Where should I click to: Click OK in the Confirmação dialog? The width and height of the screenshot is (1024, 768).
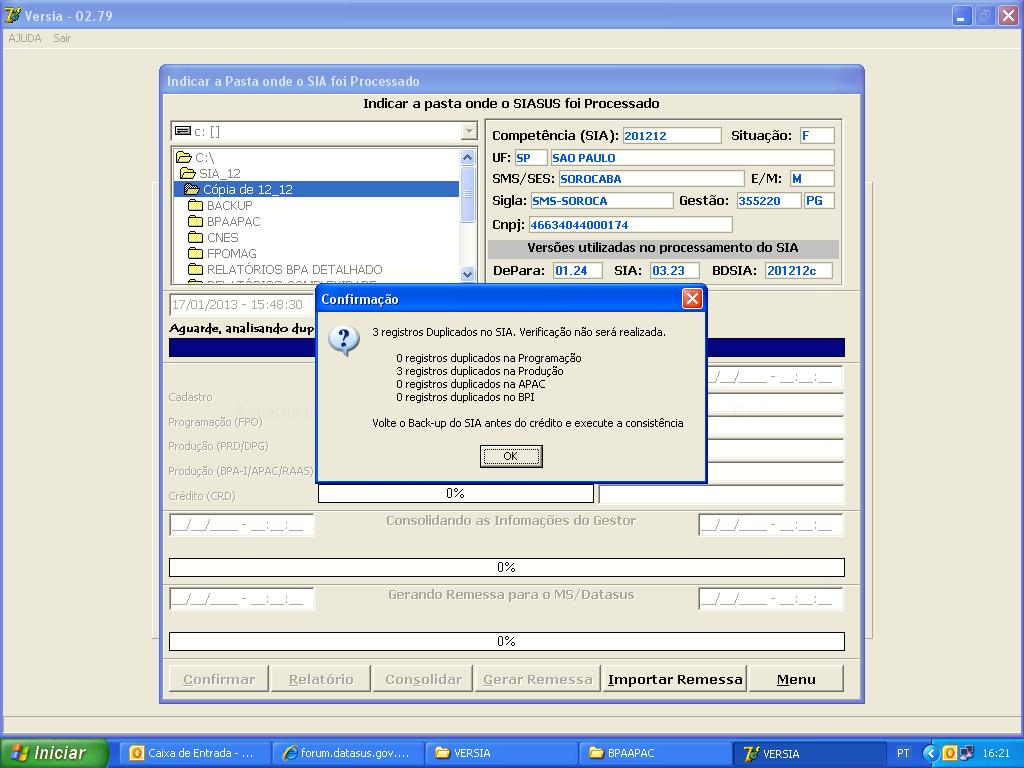click(x=510, y=456)
